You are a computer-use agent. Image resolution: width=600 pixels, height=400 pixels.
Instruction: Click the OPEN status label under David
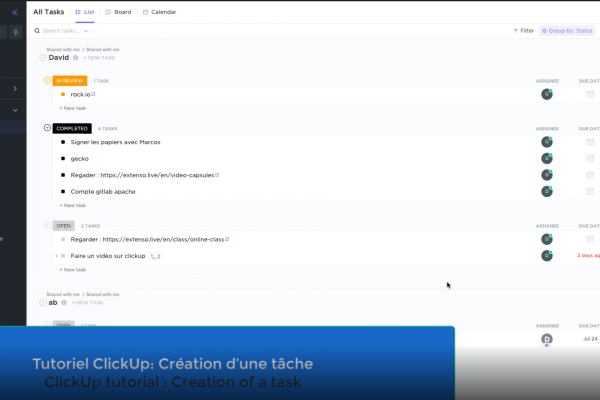click(x=64, y=226)
